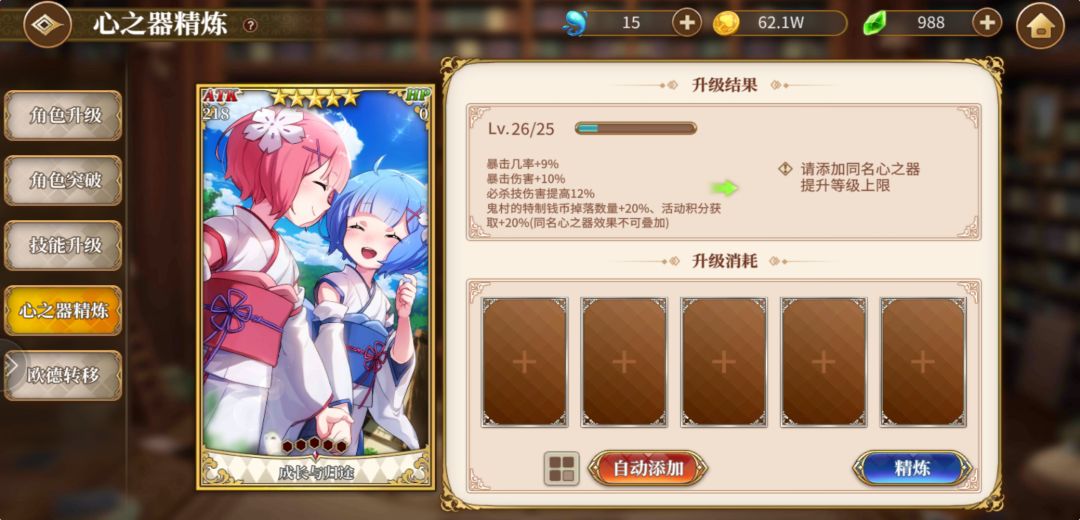The image size is (1080, 520).
Task: Click the 自动添加 button
Action: pos(648,468)
